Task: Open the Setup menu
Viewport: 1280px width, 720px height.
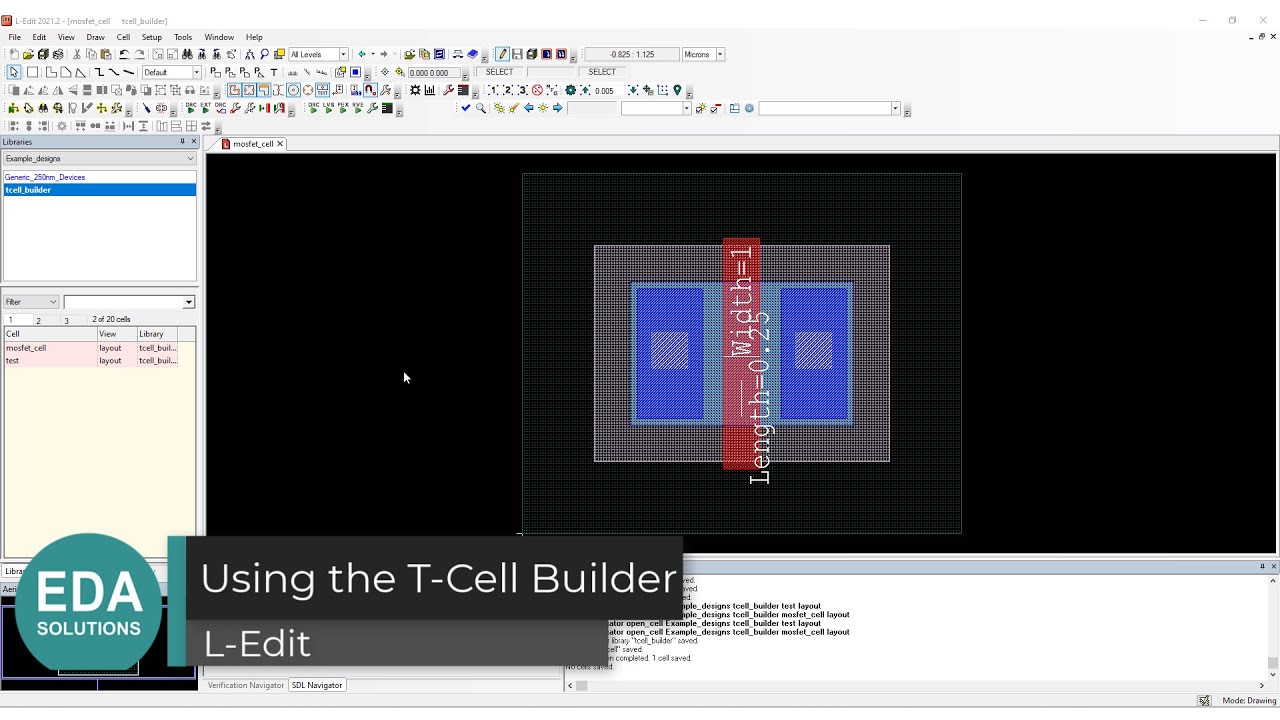Action: [x=152, y=37]
